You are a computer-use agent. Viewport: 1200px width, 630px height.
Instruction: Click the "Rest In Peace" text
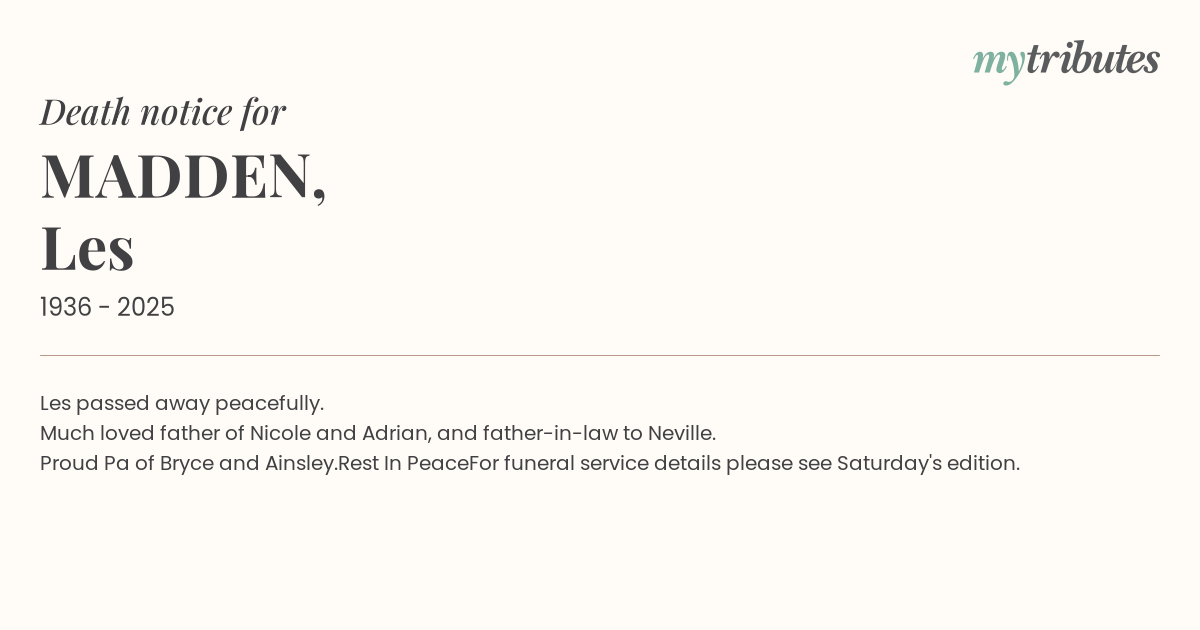point(403,463)
